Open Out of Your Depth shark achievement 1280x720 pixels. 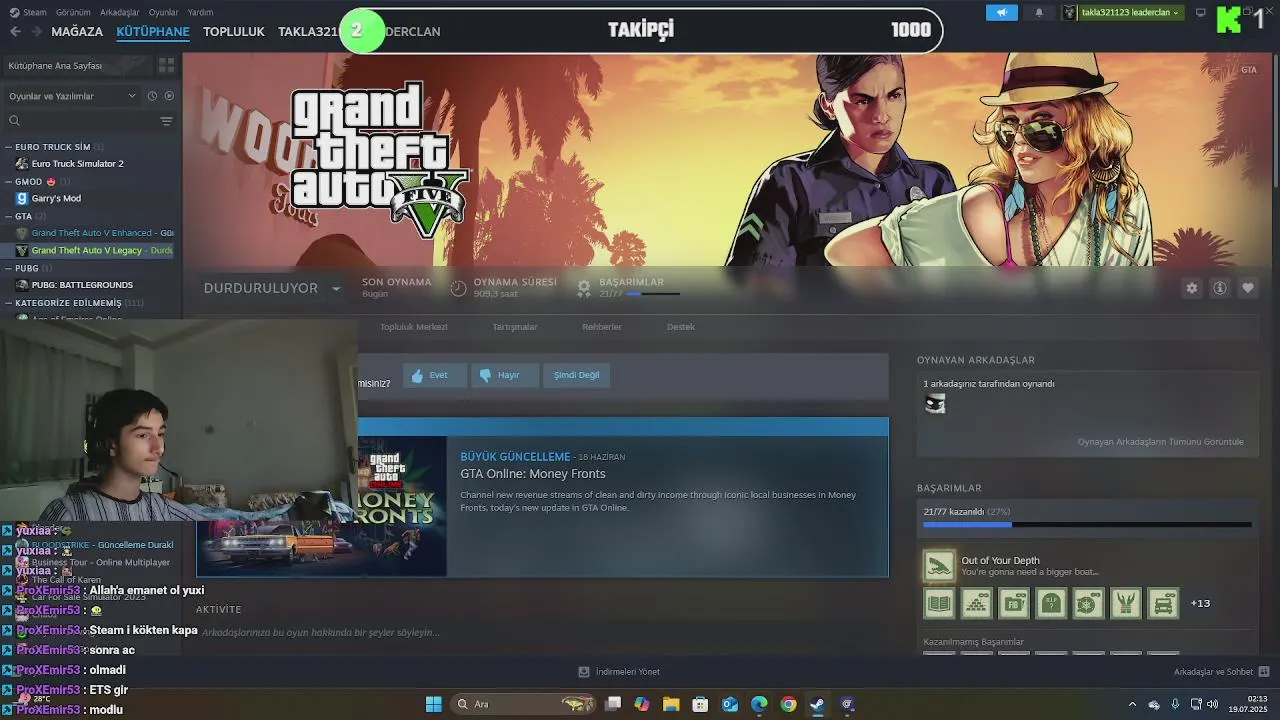tap(939, 565)
